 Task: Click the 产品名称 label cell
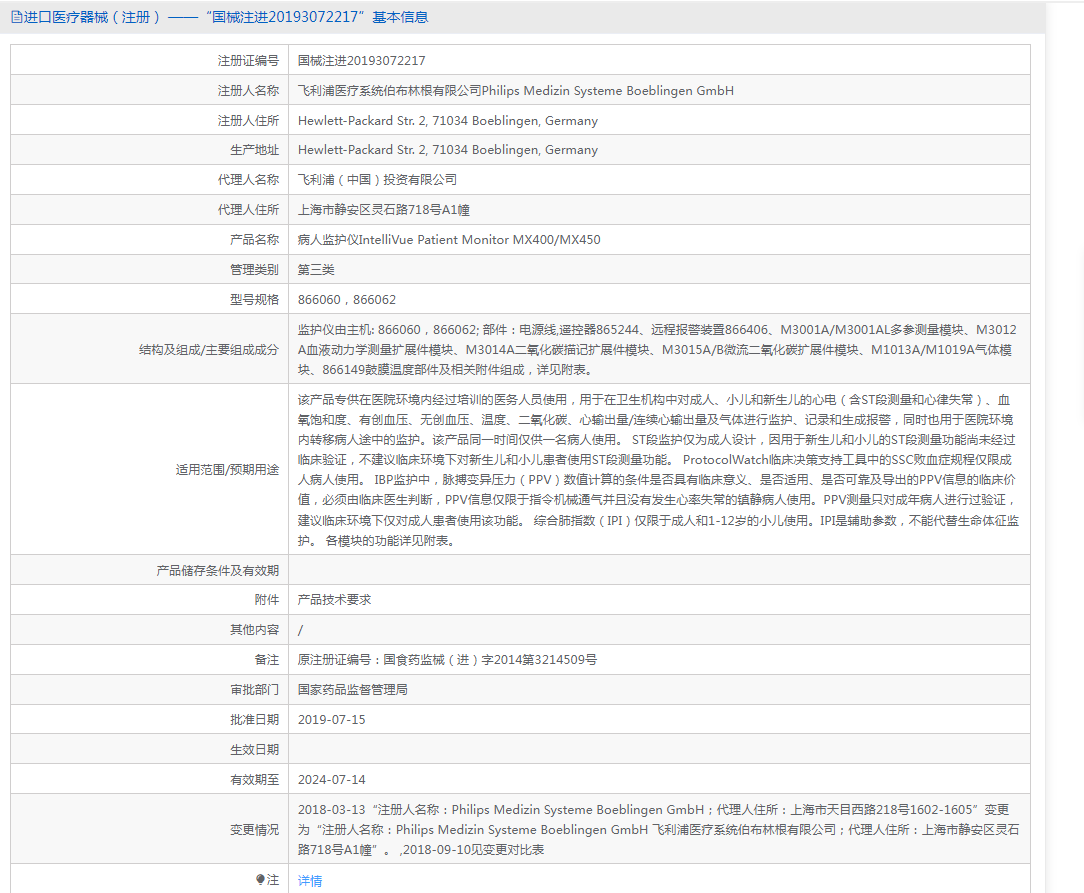149,239
